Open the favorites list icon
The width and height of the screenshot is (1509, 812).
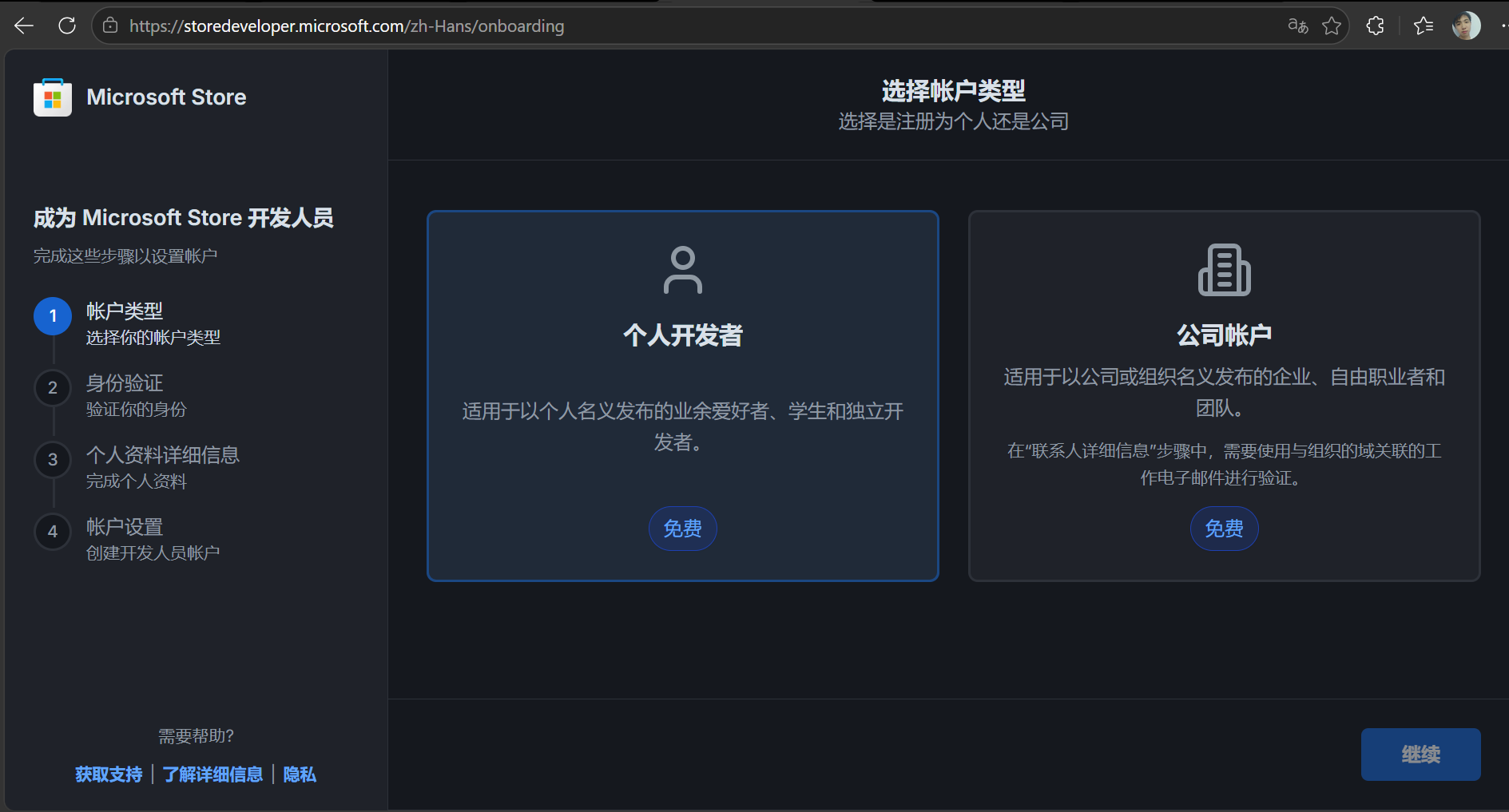(x=1424, y=26)
